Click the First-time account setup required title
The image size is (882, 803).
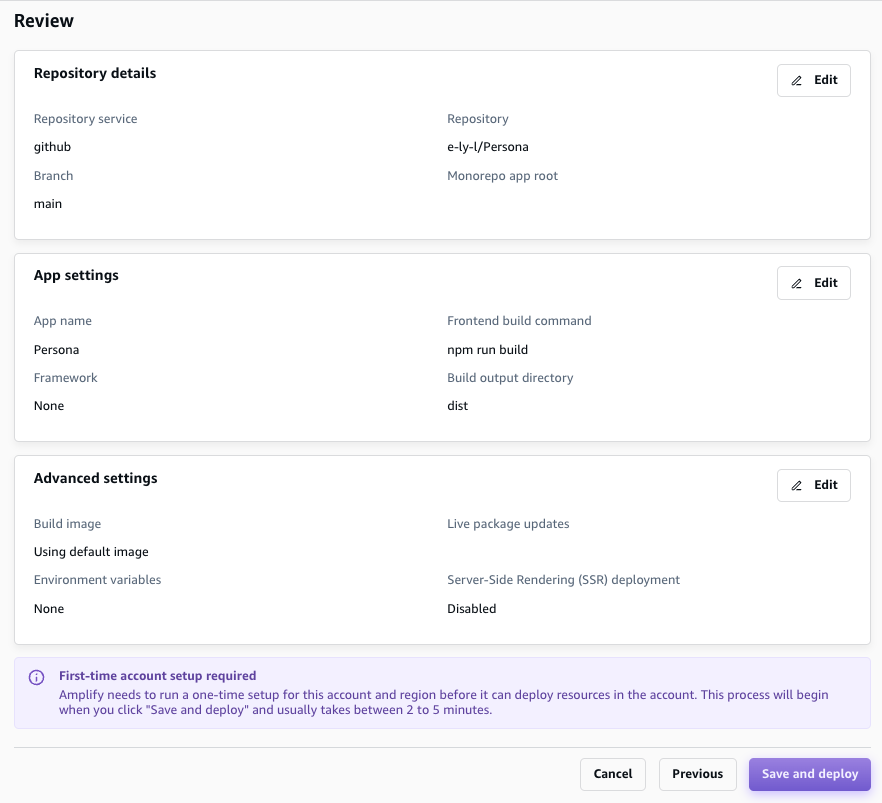click(157, 676)
